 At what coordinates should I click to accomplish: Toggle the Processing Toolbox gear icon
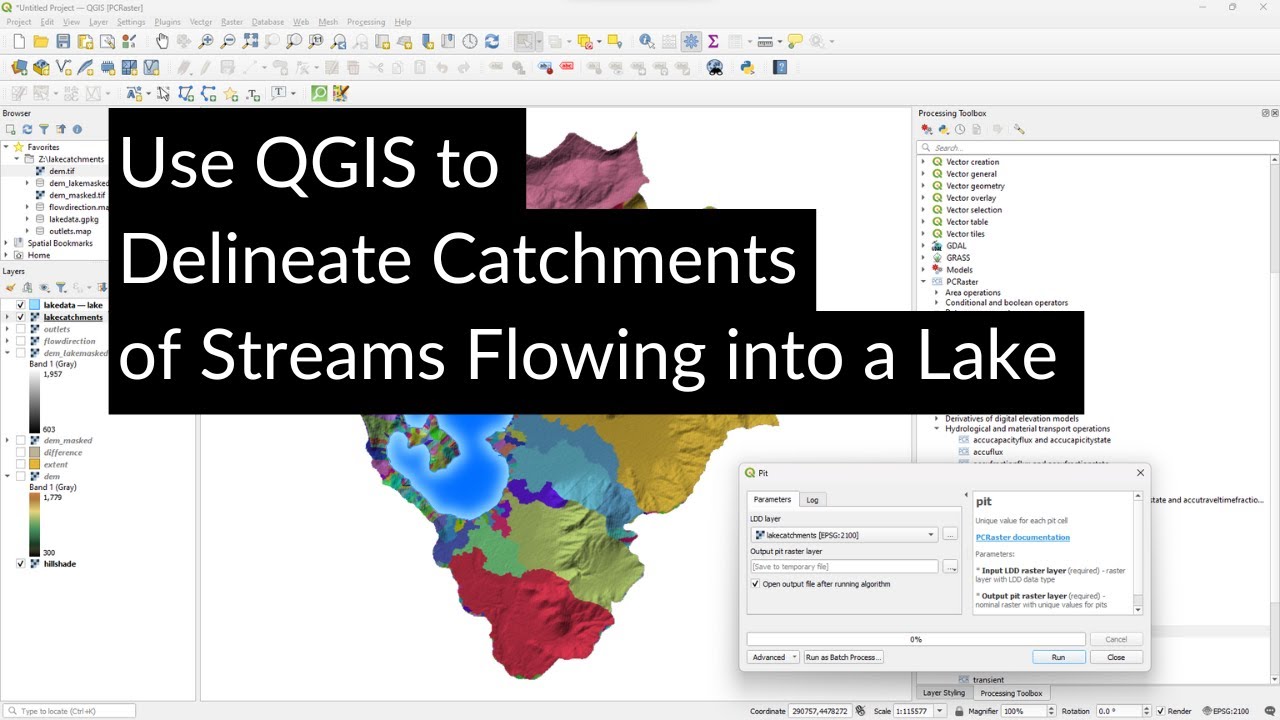click(x=691, y=42)
